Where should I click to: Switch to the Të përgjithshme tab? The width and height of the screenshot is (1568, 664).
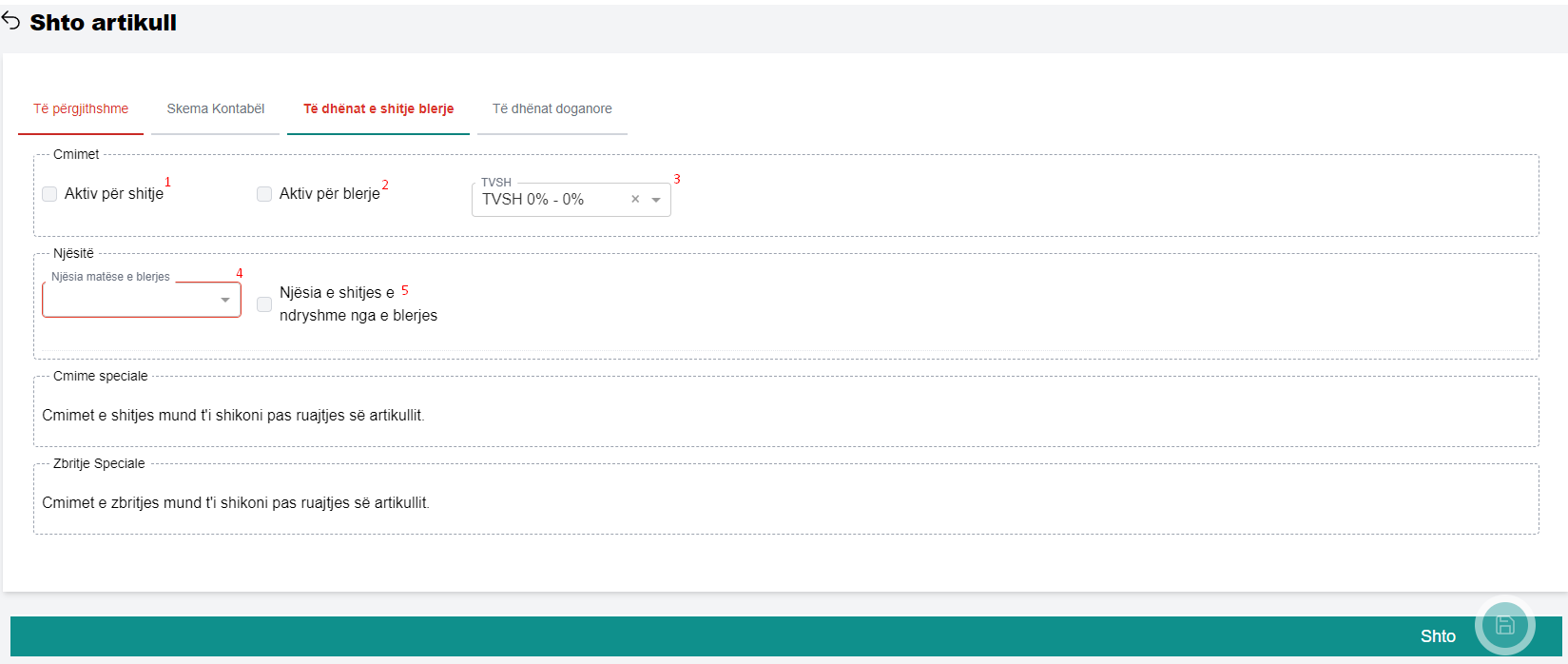pyautogui.click(x=81, y=109)
